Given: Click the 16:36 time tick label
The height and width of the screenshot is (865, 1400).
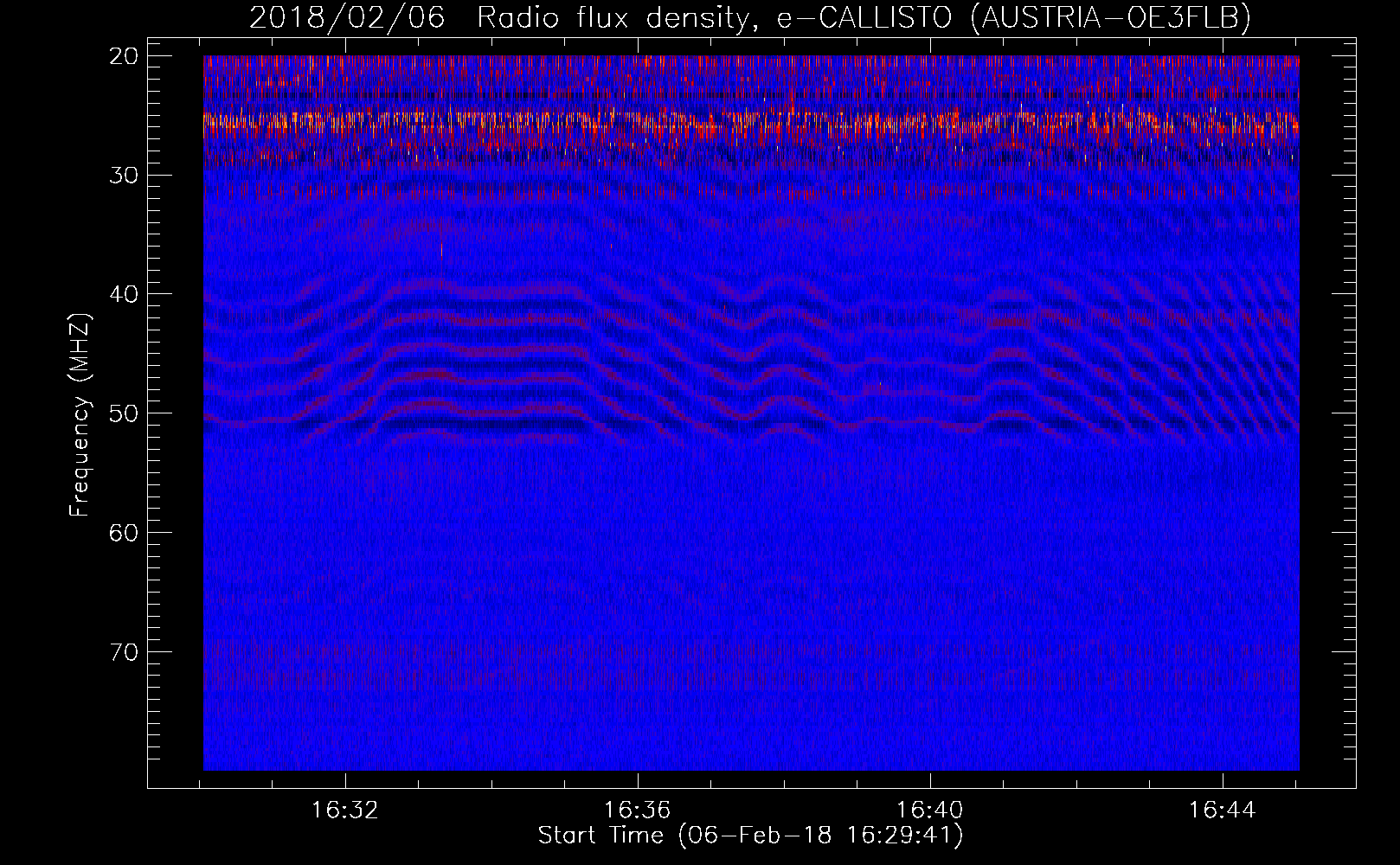Looking at the screenshot, I should point(638,811).
